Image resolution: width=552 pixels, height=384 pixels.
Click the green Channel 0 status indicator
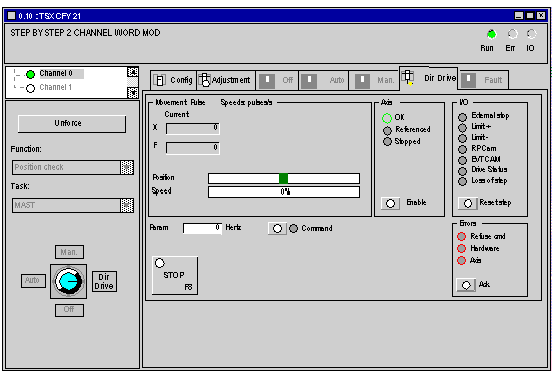[31, 74]
